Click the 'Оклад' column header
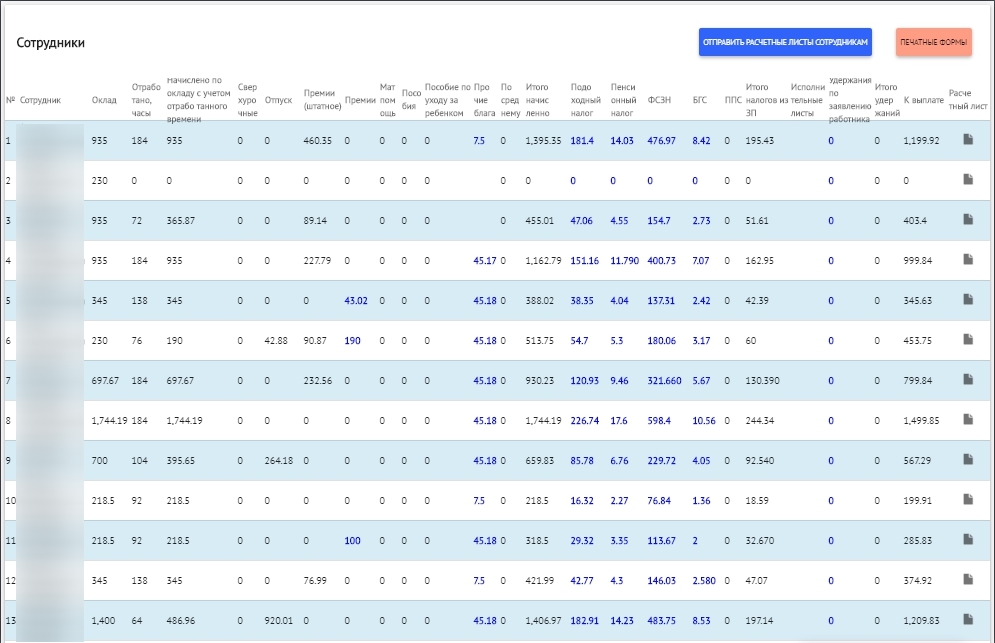Viewport: 995px width, 643px height. [x=103, y=100]
